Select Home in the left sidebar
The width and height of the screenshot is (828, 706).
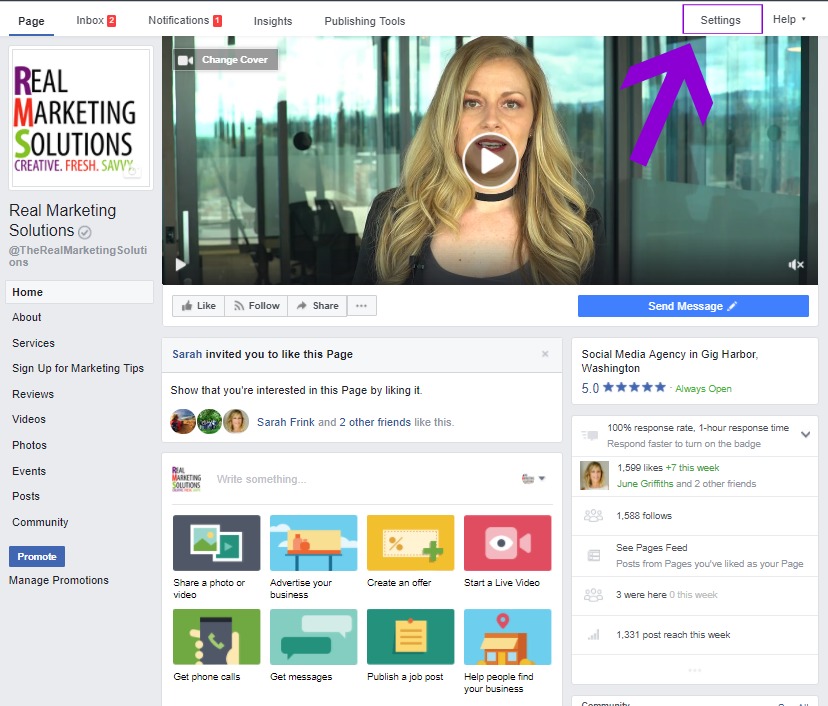(x=79, y=292)
